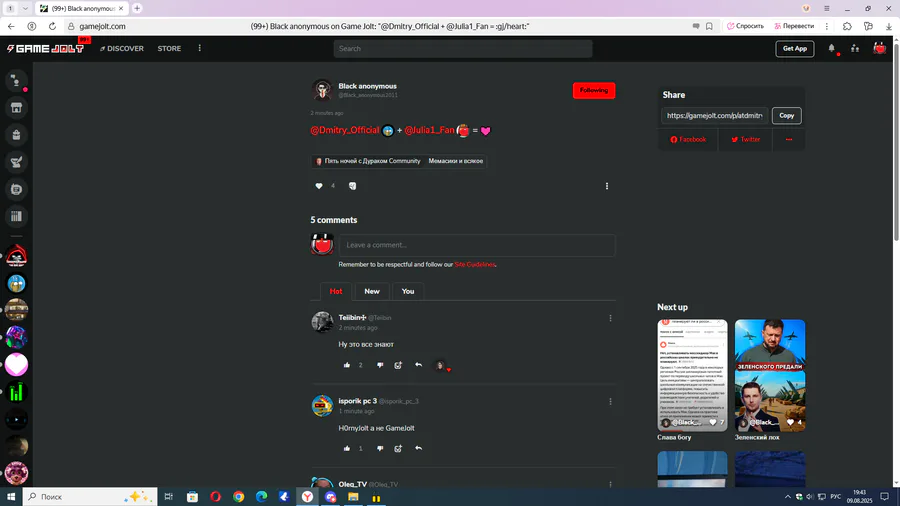
Task: Open isporik pc 3 comment options menu
Action: tap(610, 402)
